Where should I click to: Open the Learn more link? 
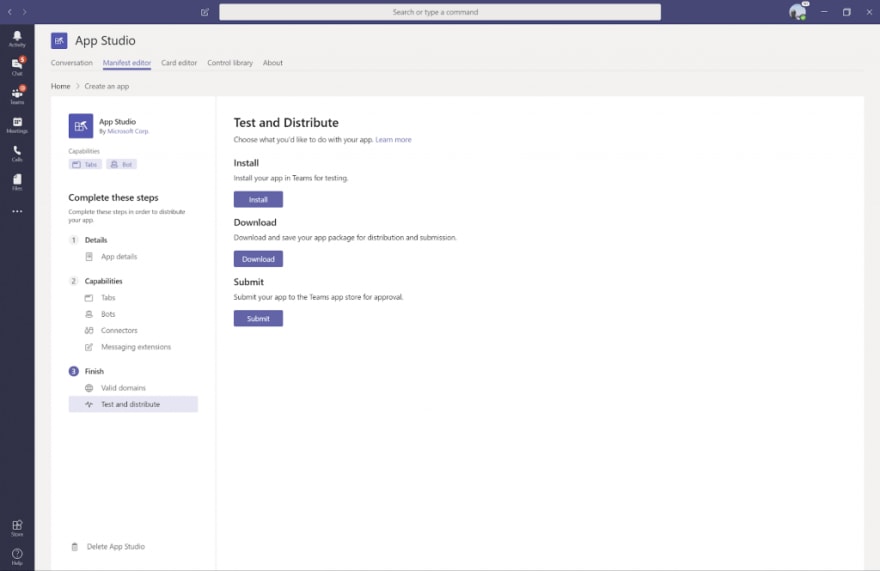click(393, 140)
